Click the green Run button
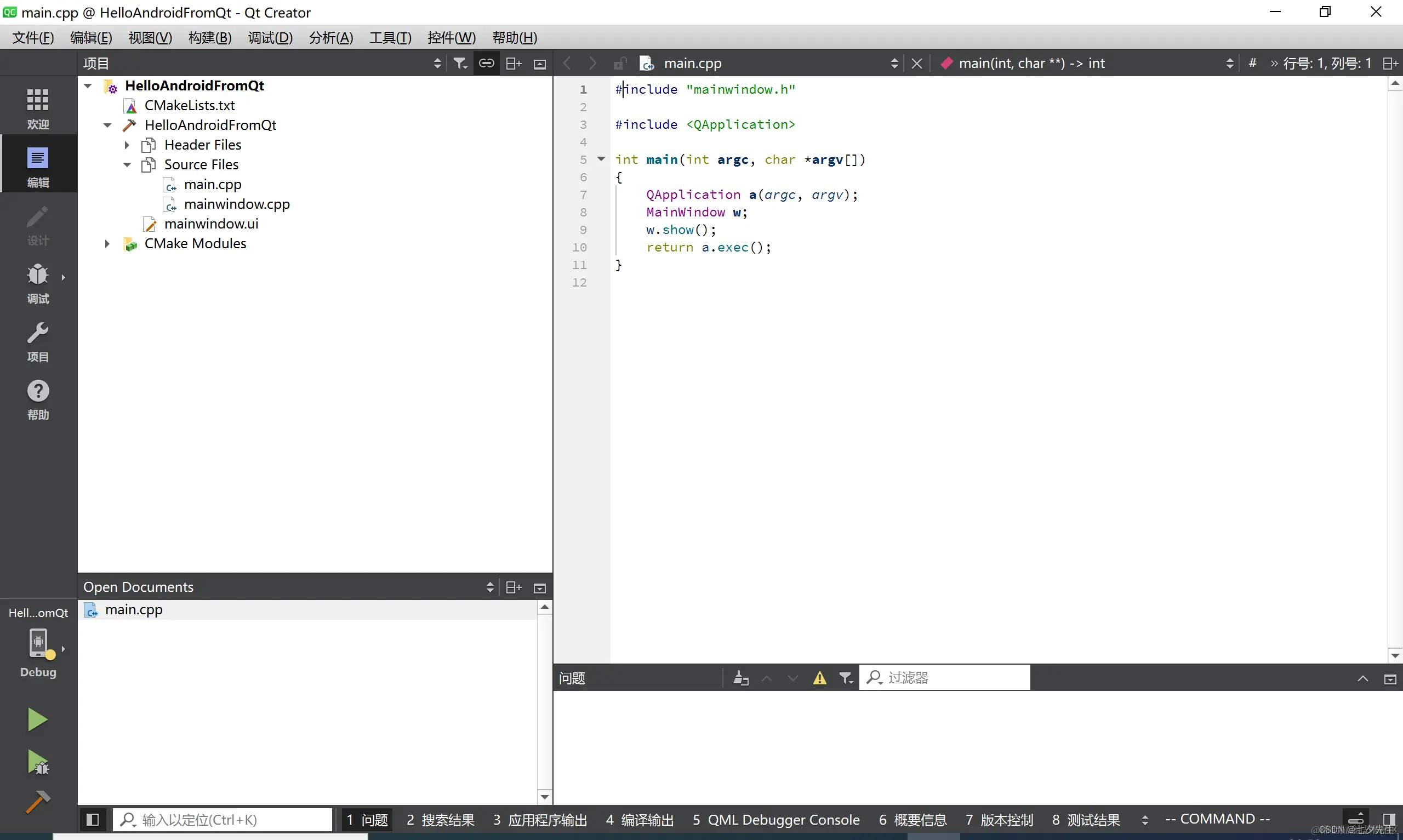This screenshot has height=840, width=1403. [x=37, y=720]
